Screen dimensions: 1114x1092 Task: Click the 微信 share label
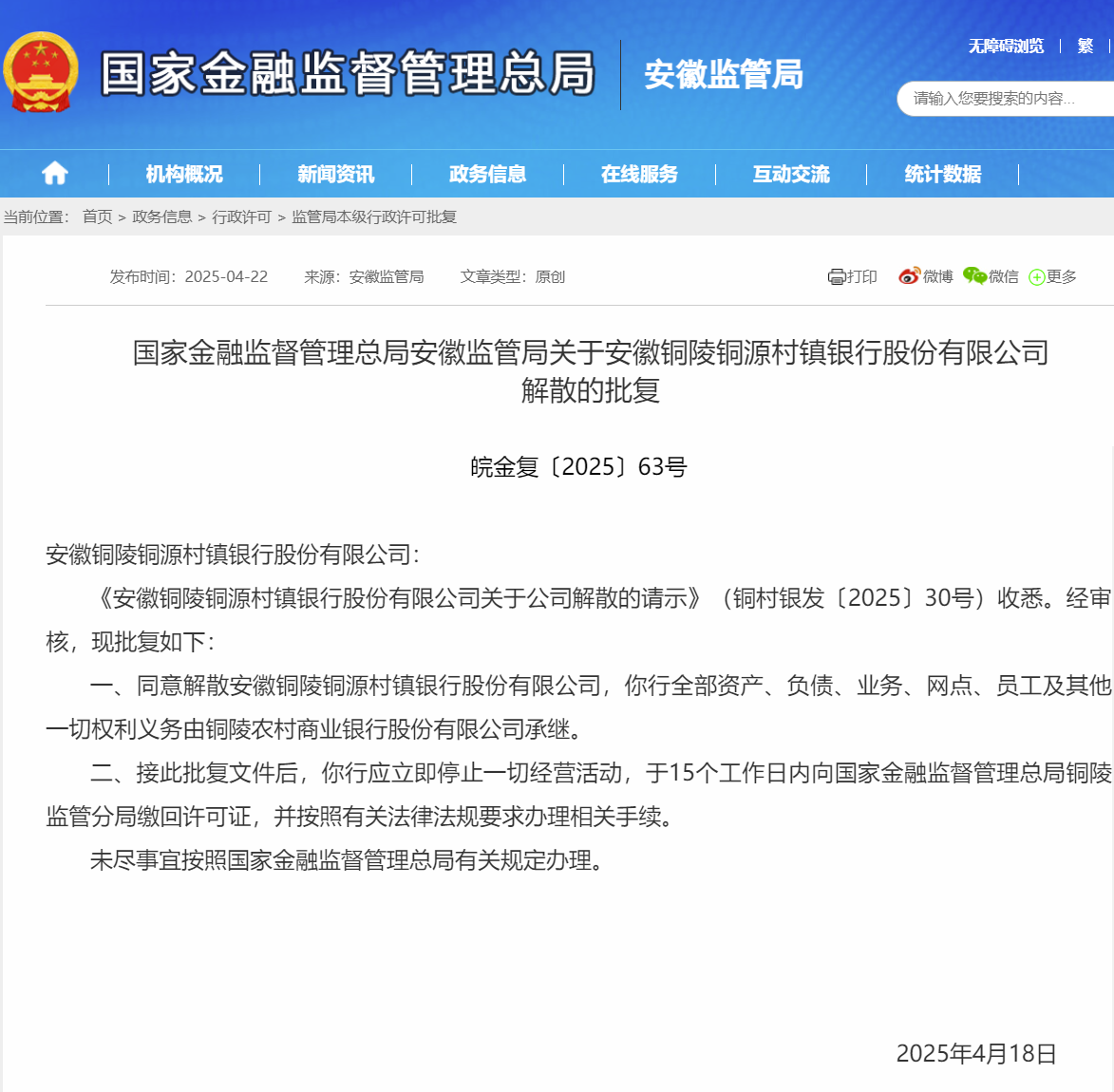[1003, 276]
